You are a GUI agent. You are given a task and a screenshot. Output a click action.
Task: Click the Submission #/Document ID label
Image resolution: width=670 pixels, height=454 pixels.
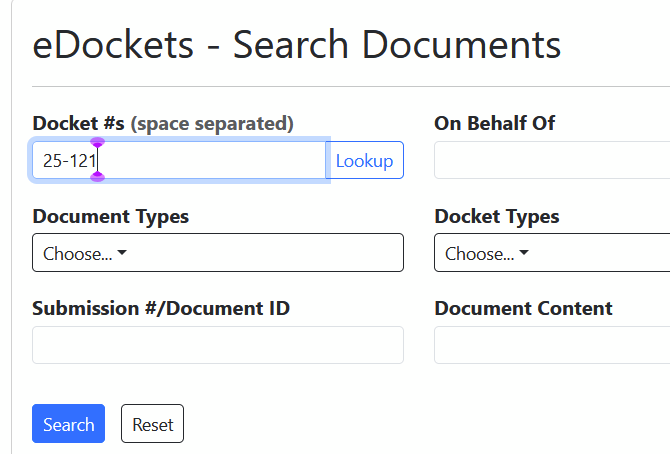161,308
